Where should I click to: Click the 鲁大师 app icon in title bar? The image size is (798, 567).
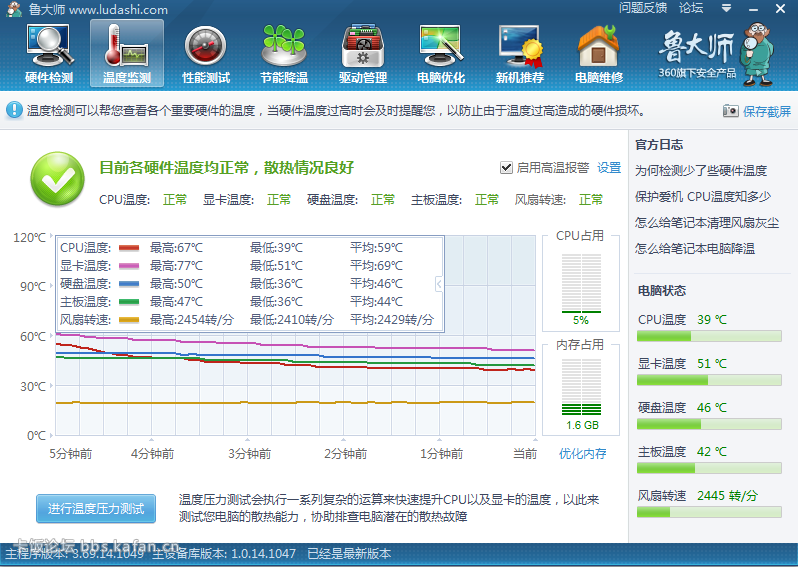pyautogui.click(x=14, y=9)
